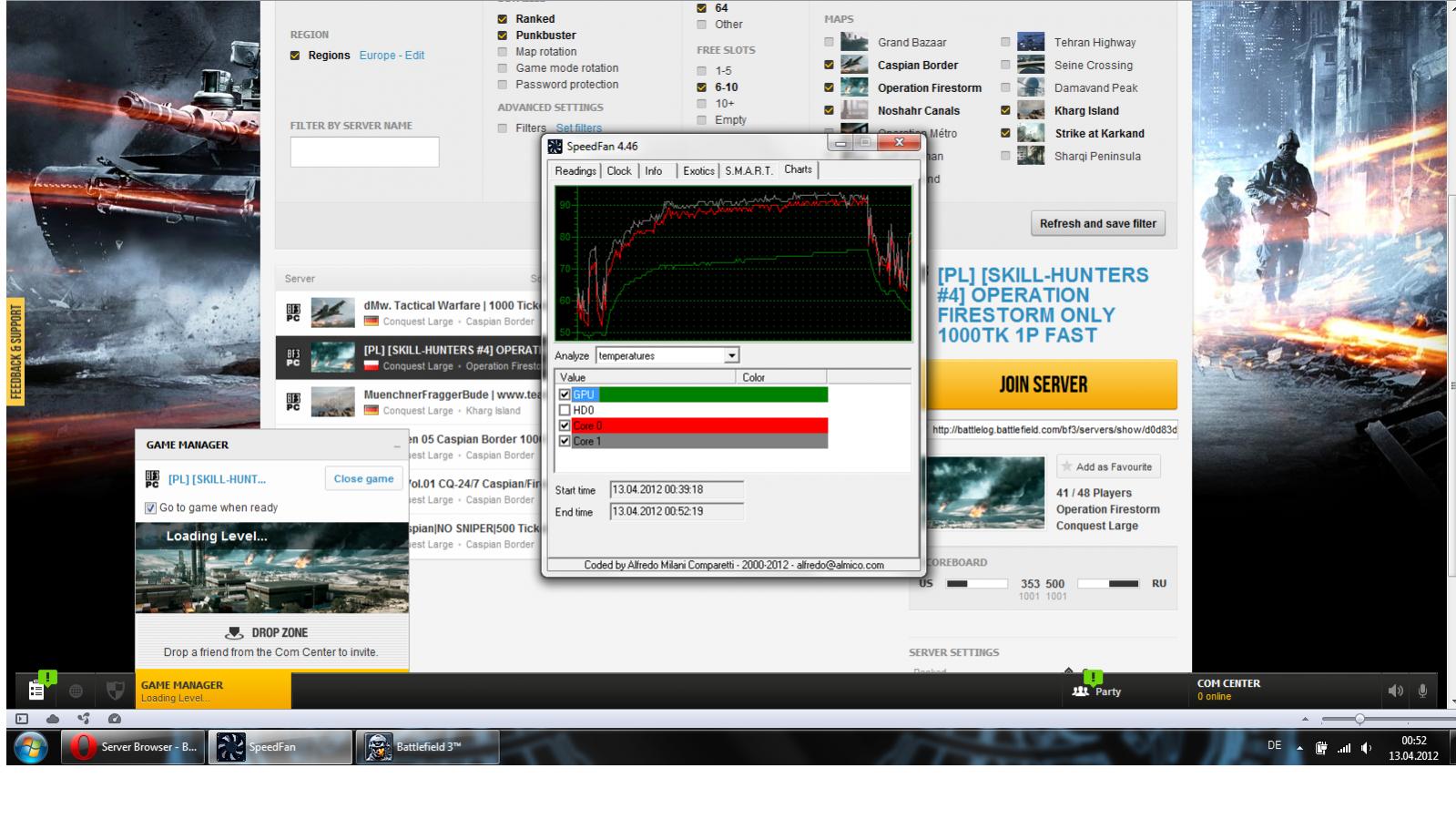Uncheck GPU in SpeedFan chart values

565,394
